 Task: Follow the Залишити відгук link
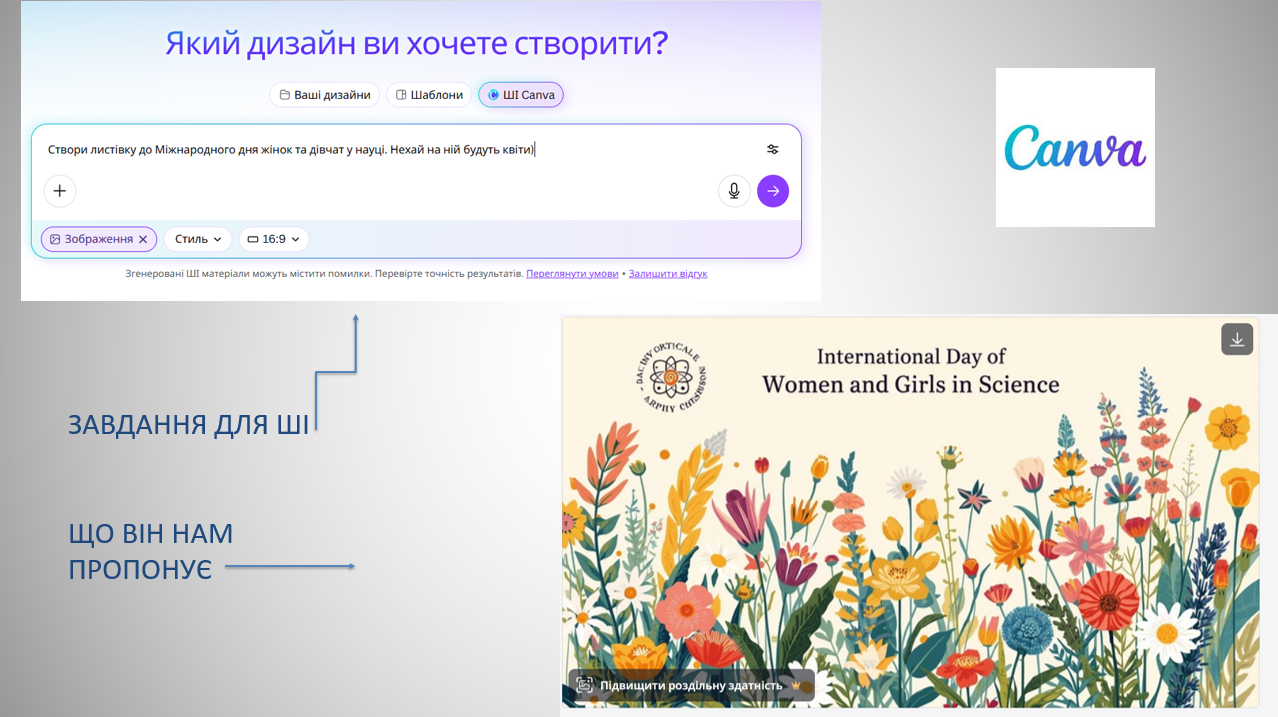667,273
